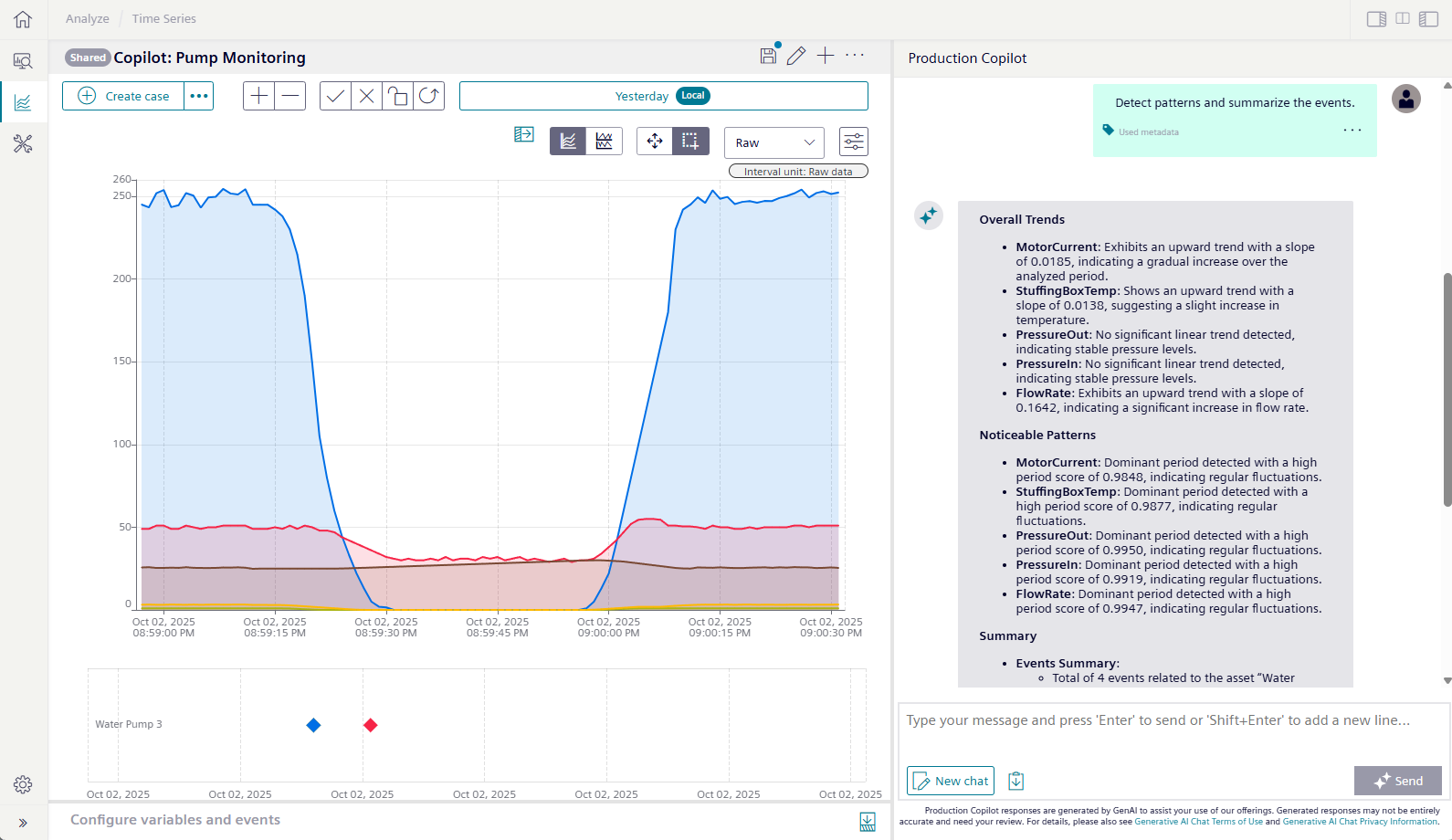Image resolution: width=1452 pixels, height=840 pixels.
Task: Open the Yesterday time range selector
Action: click(x=663, y=96)
